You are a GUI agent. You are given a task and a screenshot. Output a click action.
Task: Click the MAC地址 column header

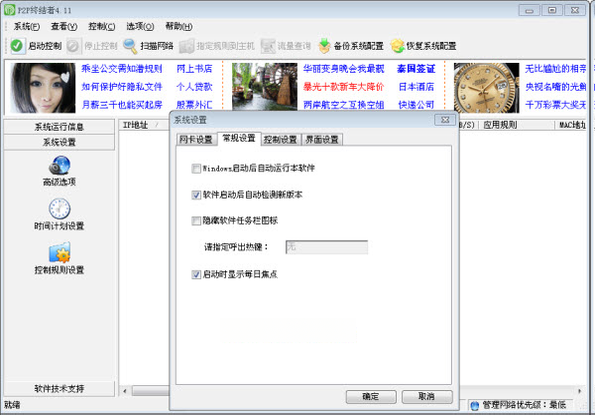click(572, 125)
